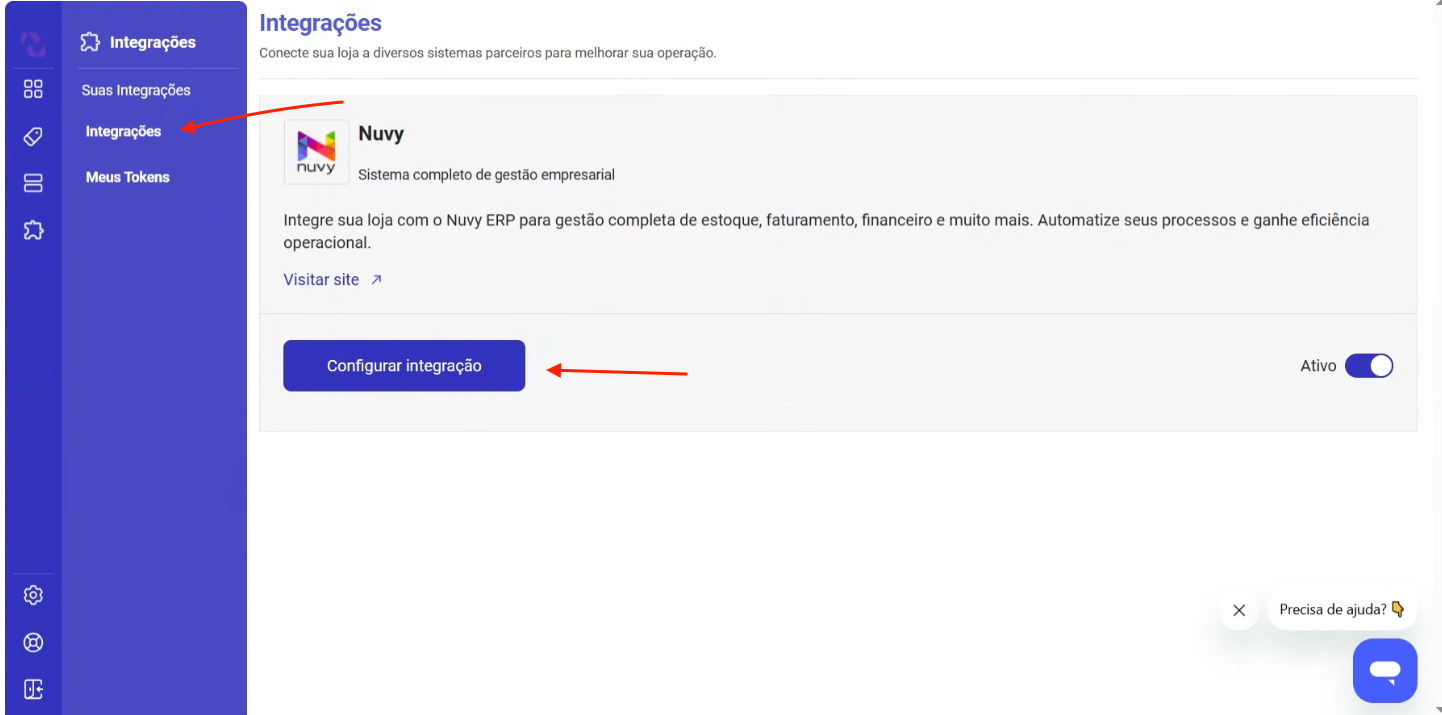Screen dimensions: 1442x715
Task: Click the logout door icon
Action: click(x=33, y=689)
